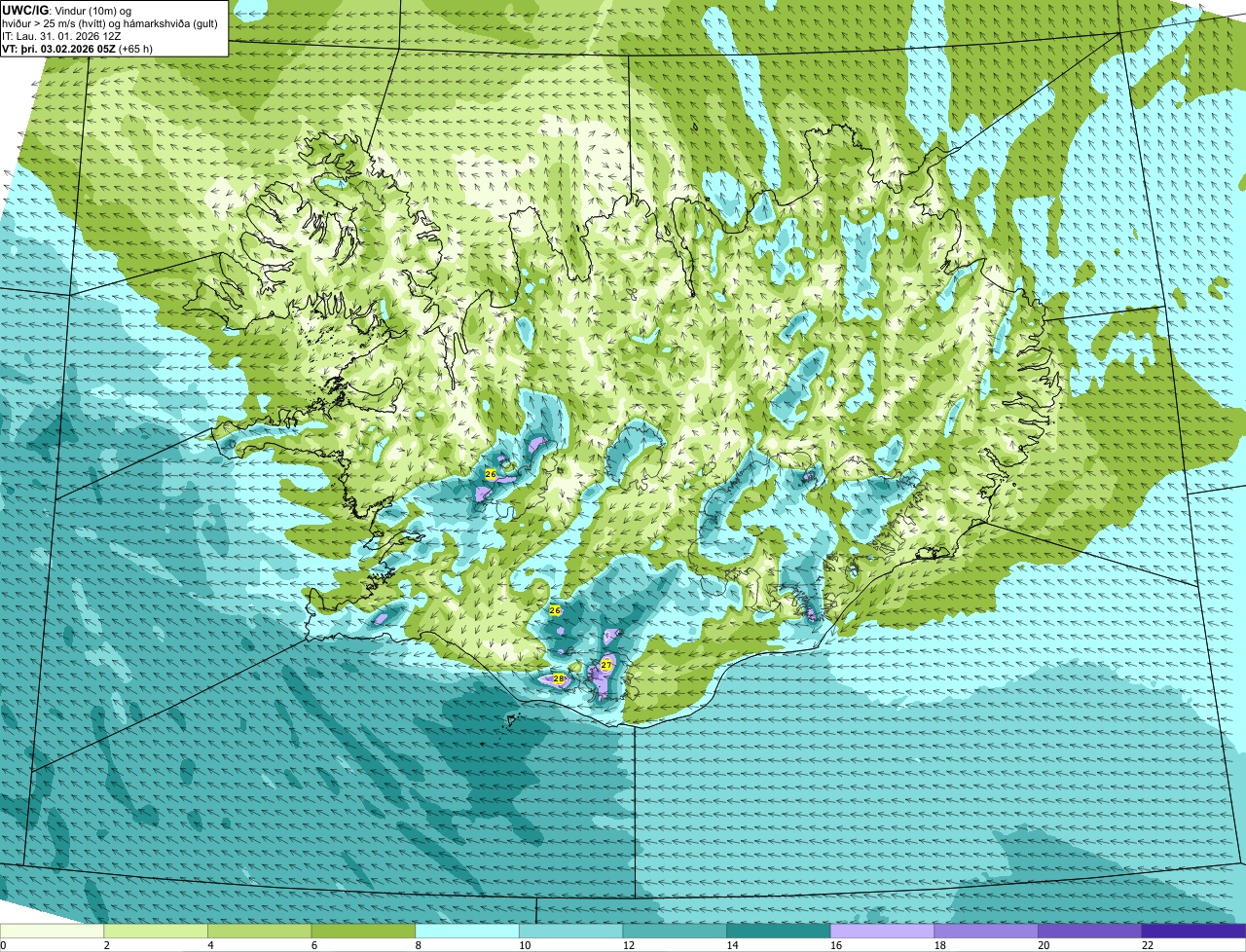Image resolution: width=1246 pixels, height=952 pixels.
Task: Select the 8–10 m/s light cyan legend swatch
Action: pos(467,931)
